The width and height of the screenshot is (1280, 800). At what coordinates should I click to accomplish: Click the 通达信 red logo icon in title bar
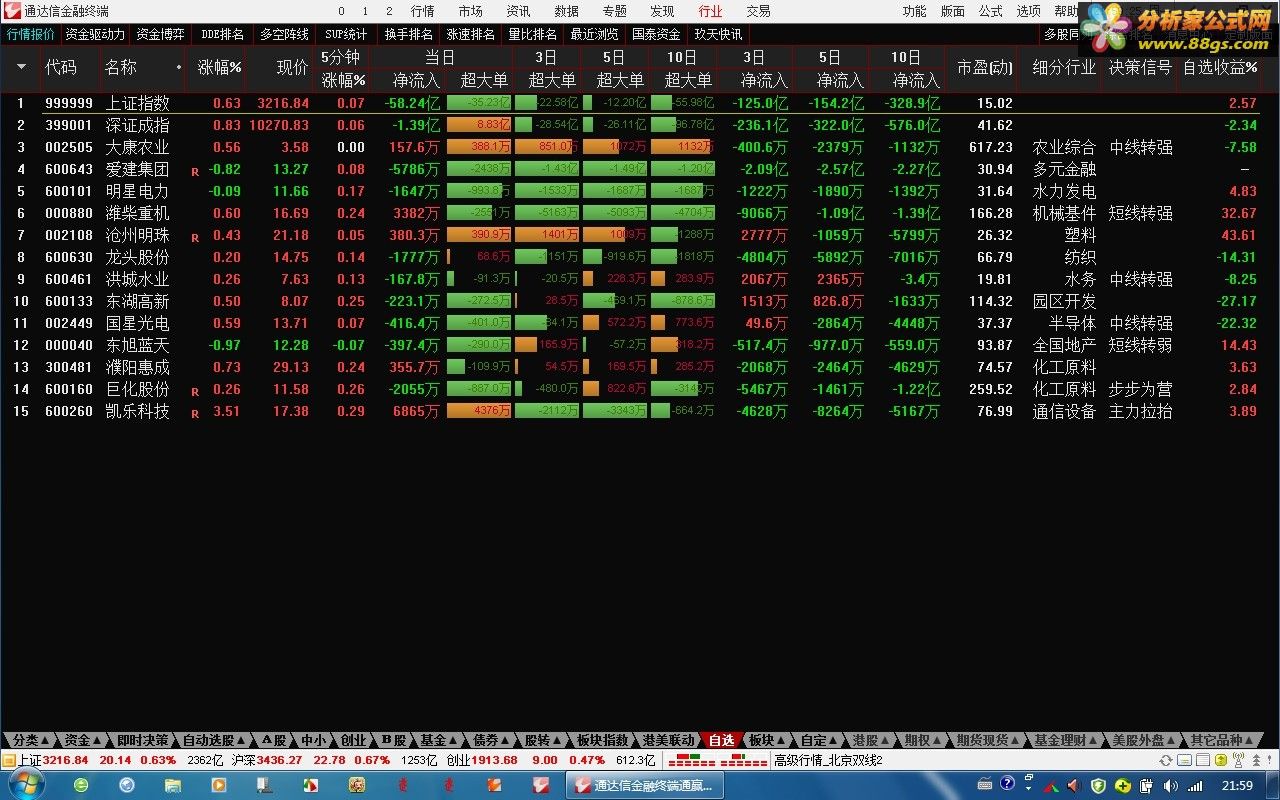[x=12, y=11]
